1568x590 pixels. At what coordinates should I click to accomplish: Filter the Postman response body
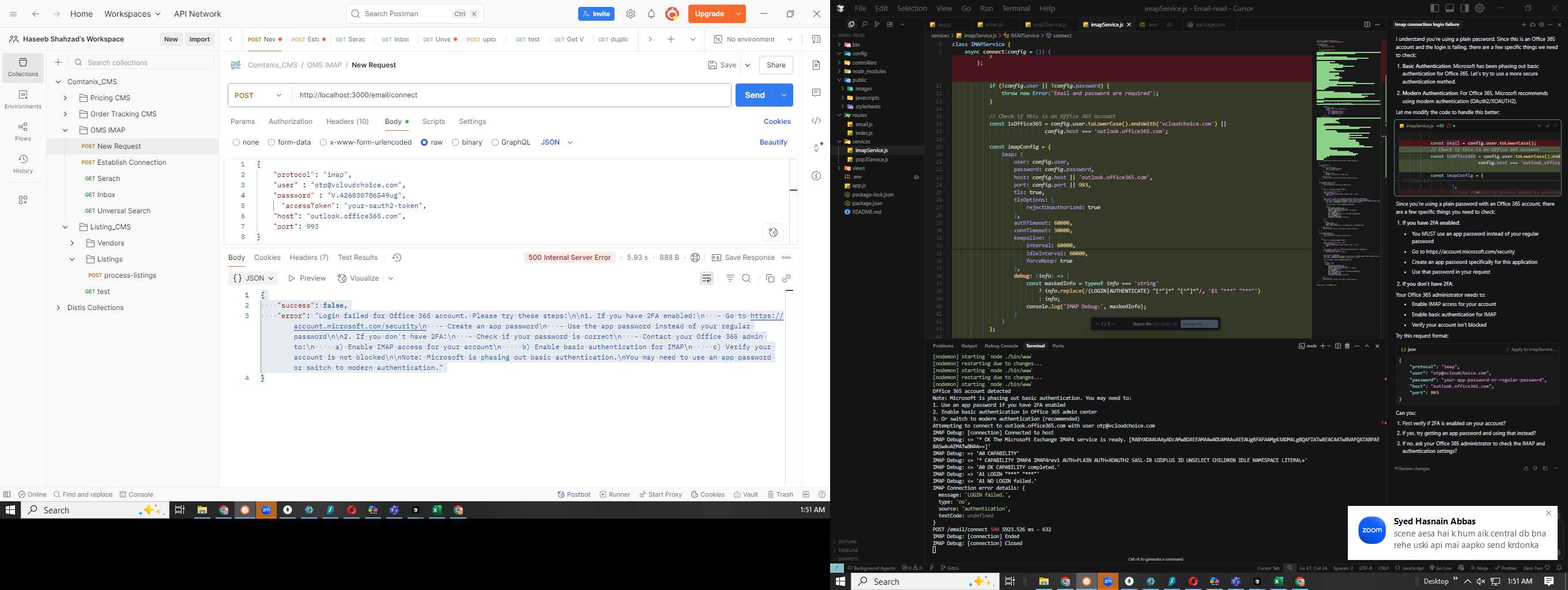730,278
